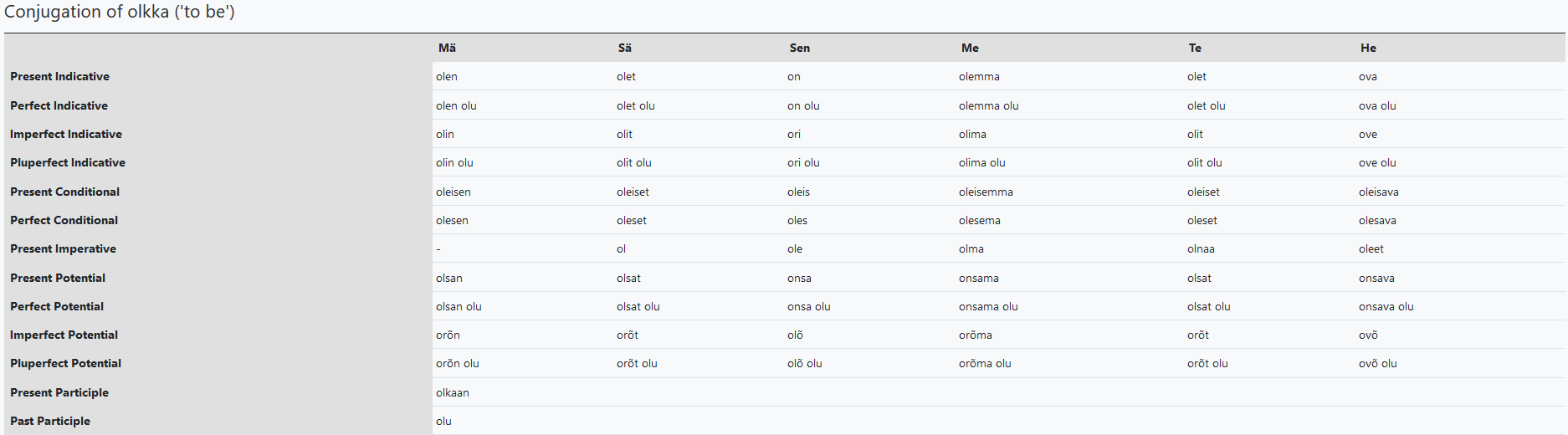Select the 'Pluperfect Indicative' row label
Screen dimensions: 1568x435
[68, 162]
